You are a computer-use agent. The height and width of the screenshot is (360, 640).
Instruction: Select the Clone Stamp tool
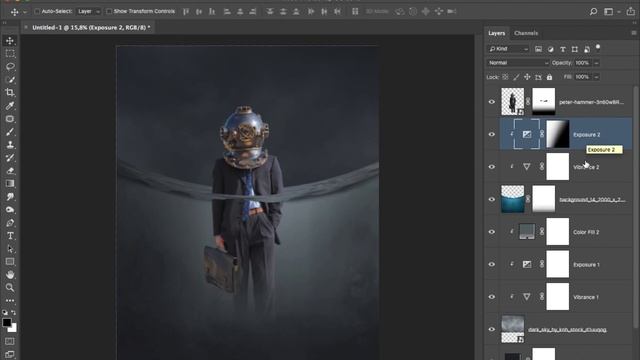(x=10, y=145)
